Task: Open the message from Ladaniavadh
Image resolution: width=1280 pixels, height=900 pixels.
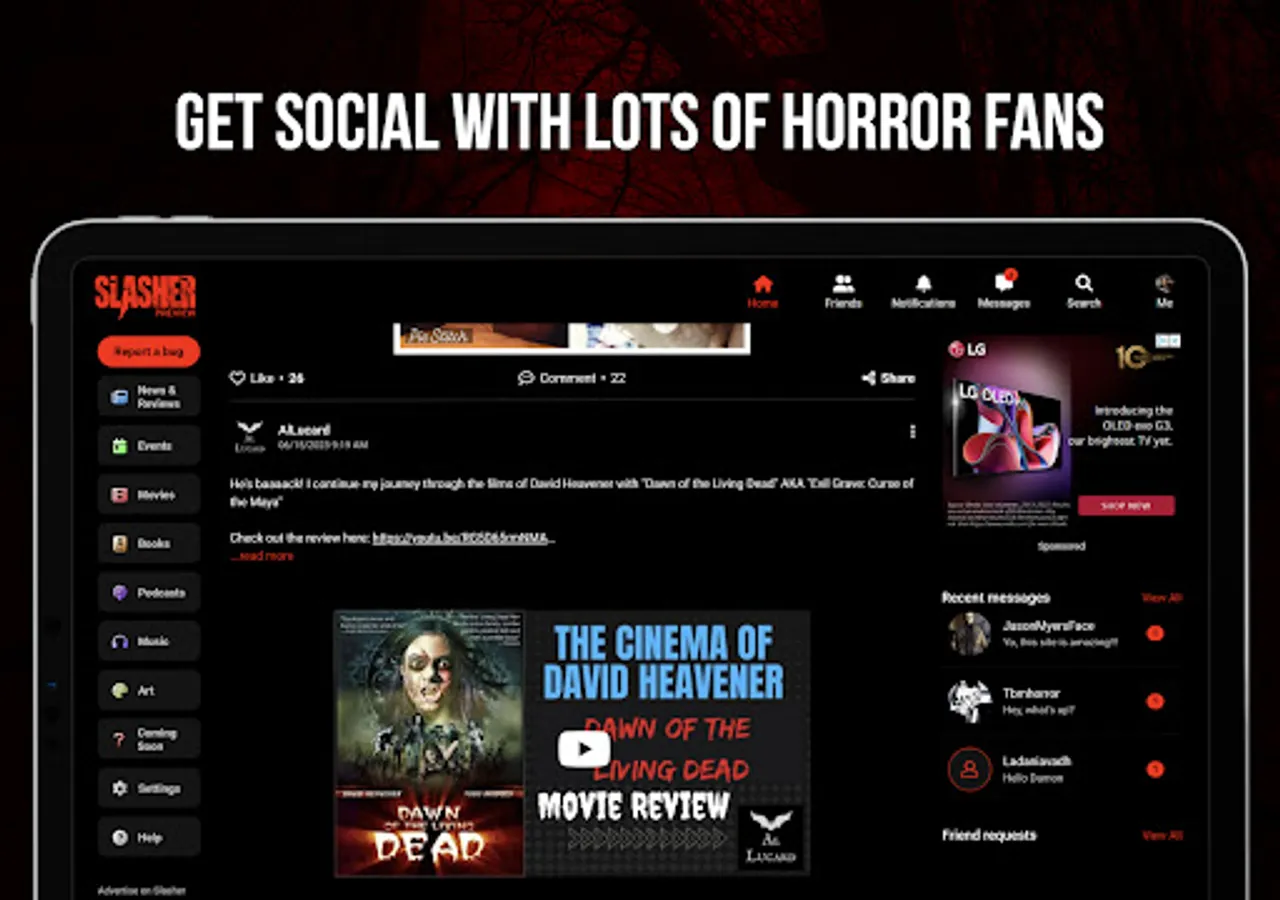Action: click(x=1063, y=770)
